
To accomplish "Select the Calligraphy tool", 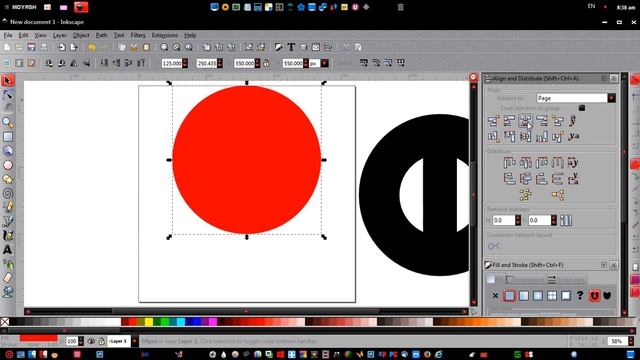I will (8, 236).
